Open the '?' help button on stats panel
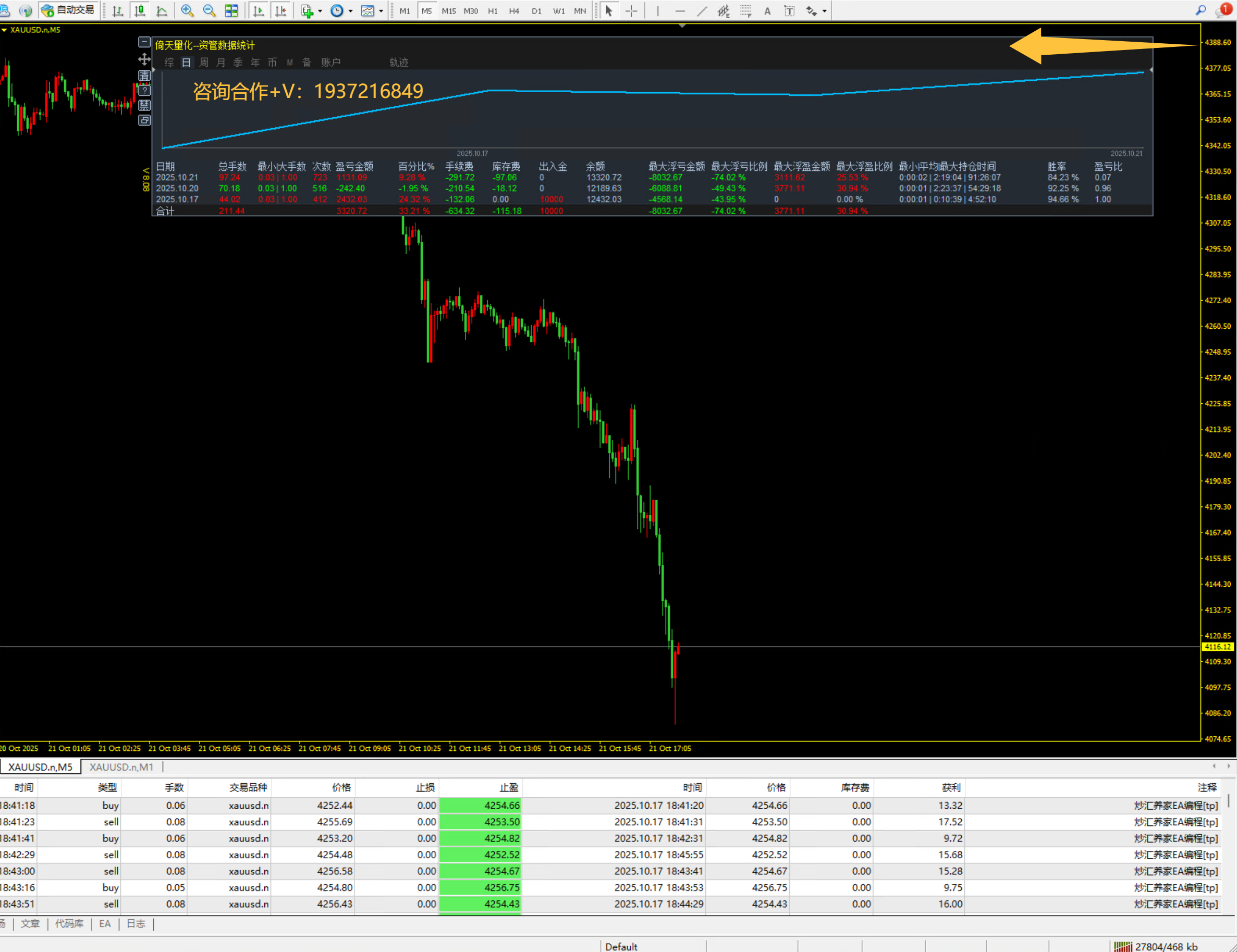The image size is (1237, 952). [x=144, y=90]
